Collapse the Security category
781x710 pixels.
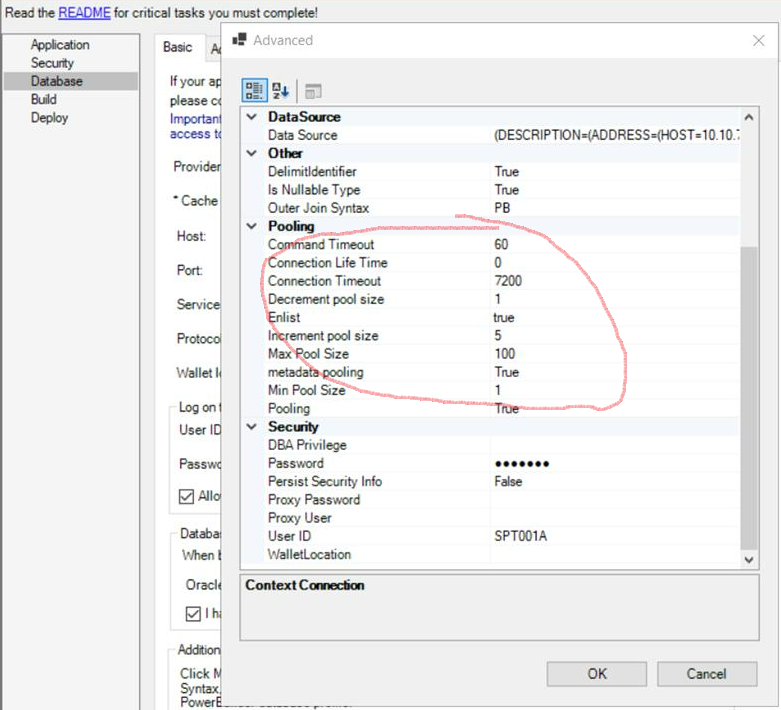[252, 427]
